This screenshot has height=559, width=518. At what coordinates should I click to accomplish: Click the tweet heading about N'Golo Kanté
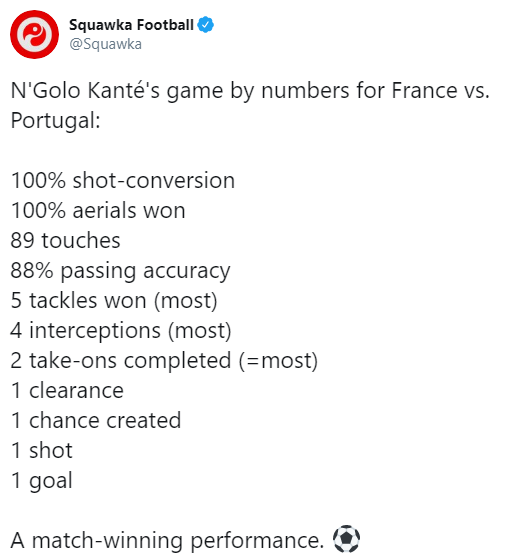point(250,105)
